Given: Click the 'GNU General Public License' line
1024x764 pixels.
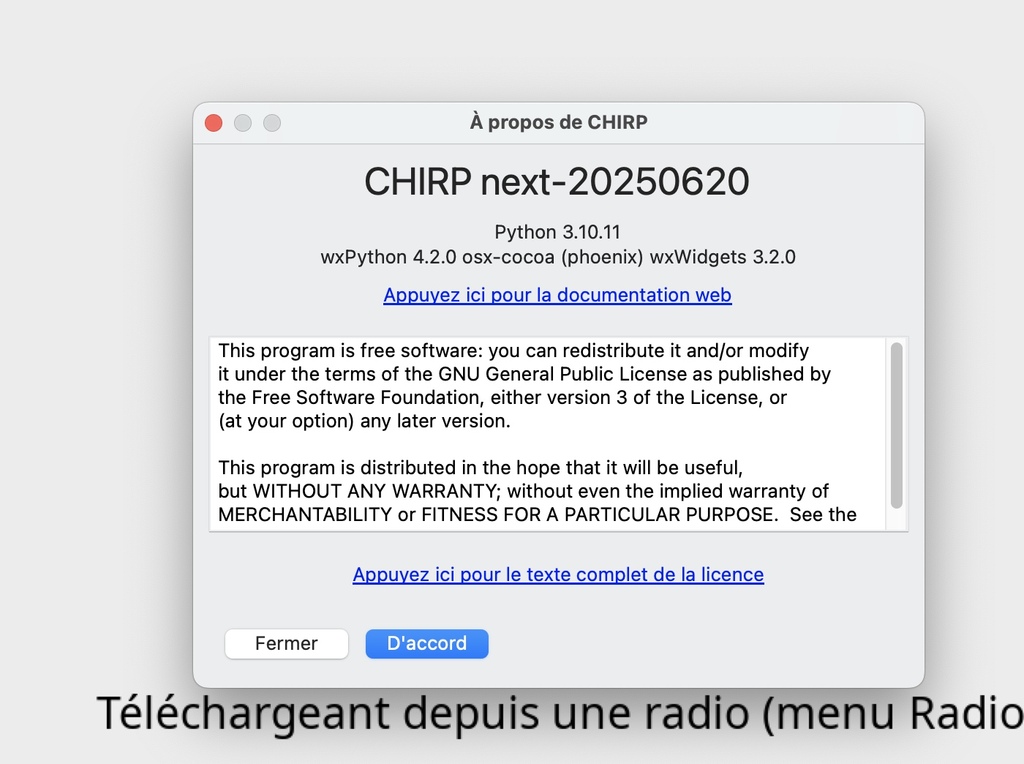Looking at the screenshot, I should (524, 374).
